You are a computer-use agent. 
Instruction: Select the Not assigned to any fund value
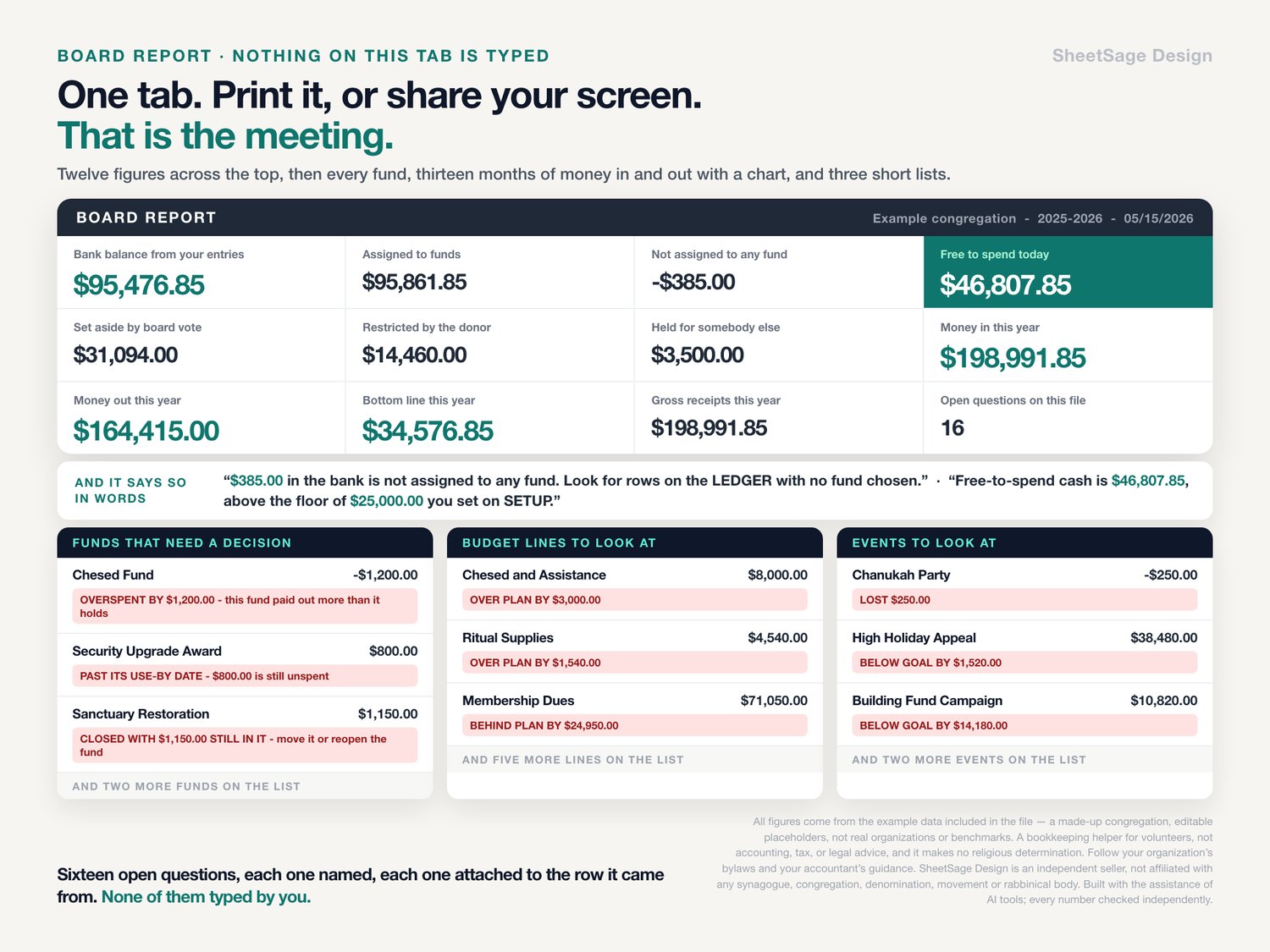(693, 283)
